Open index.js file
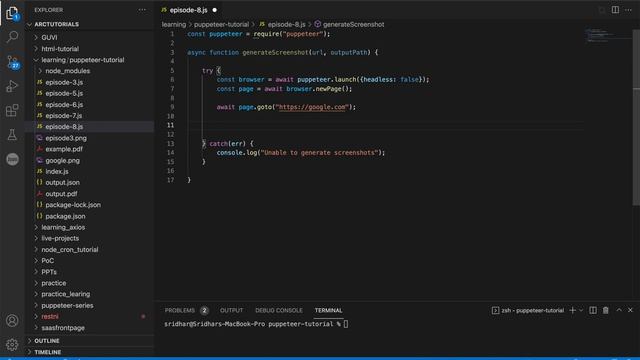Image resolution: width=640 pixels, height=360 pixels. (57, 171)
